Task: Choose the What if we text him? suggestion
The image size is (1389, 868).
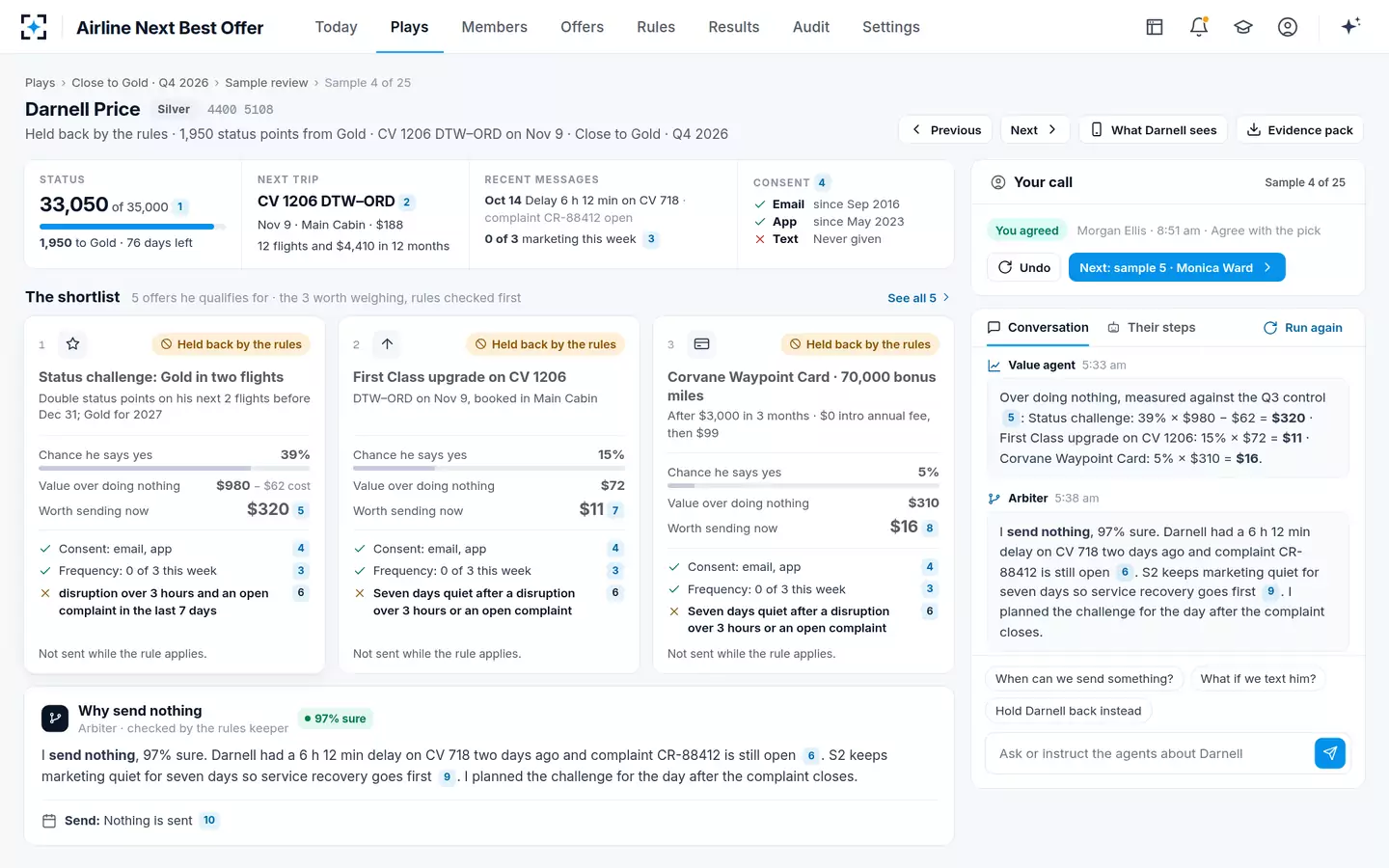Action: (x=1258, y=679)
